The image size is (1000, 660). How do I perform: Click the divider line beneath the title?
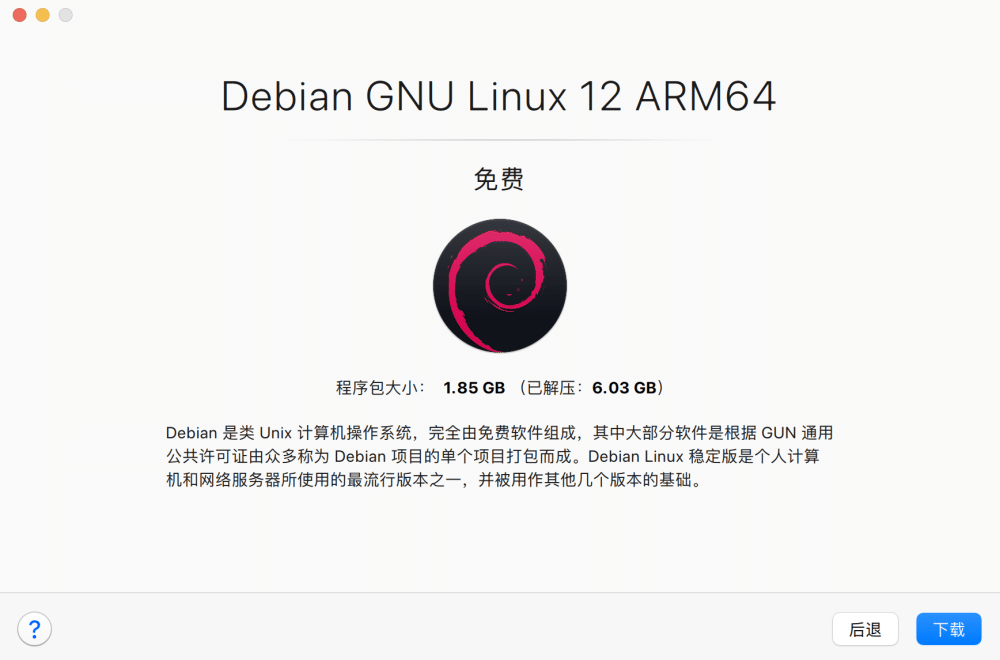(x=499, y=140)
